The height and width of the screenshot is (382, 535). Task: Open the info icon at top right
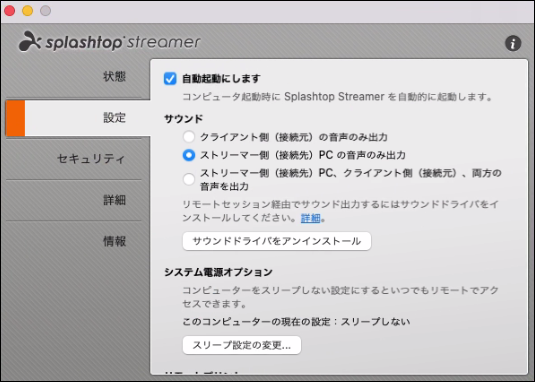513,44
